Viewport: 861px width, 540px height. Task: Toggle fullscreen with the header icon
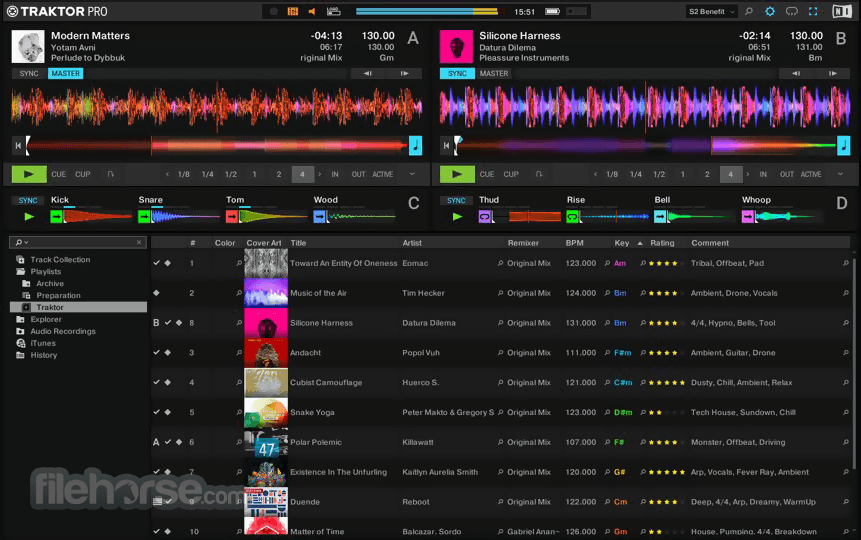813,11
